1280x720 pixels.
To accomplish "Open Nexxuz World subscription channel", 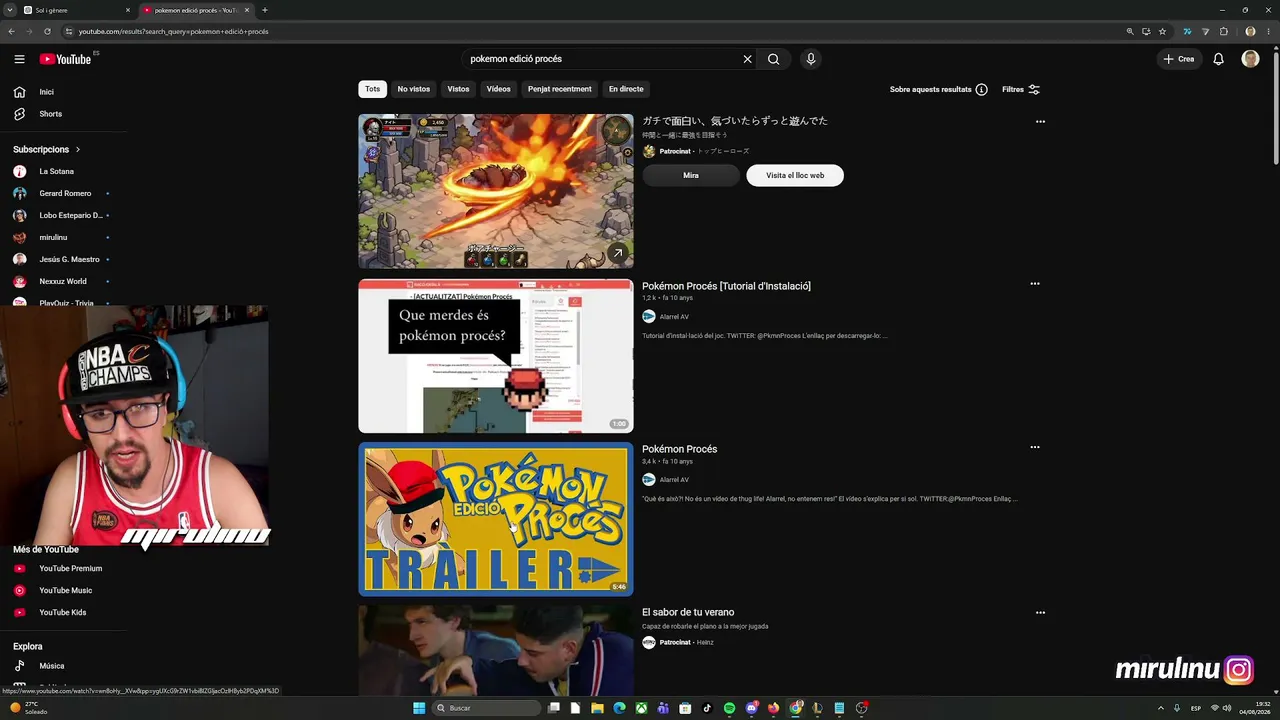I will coord(63,281).
